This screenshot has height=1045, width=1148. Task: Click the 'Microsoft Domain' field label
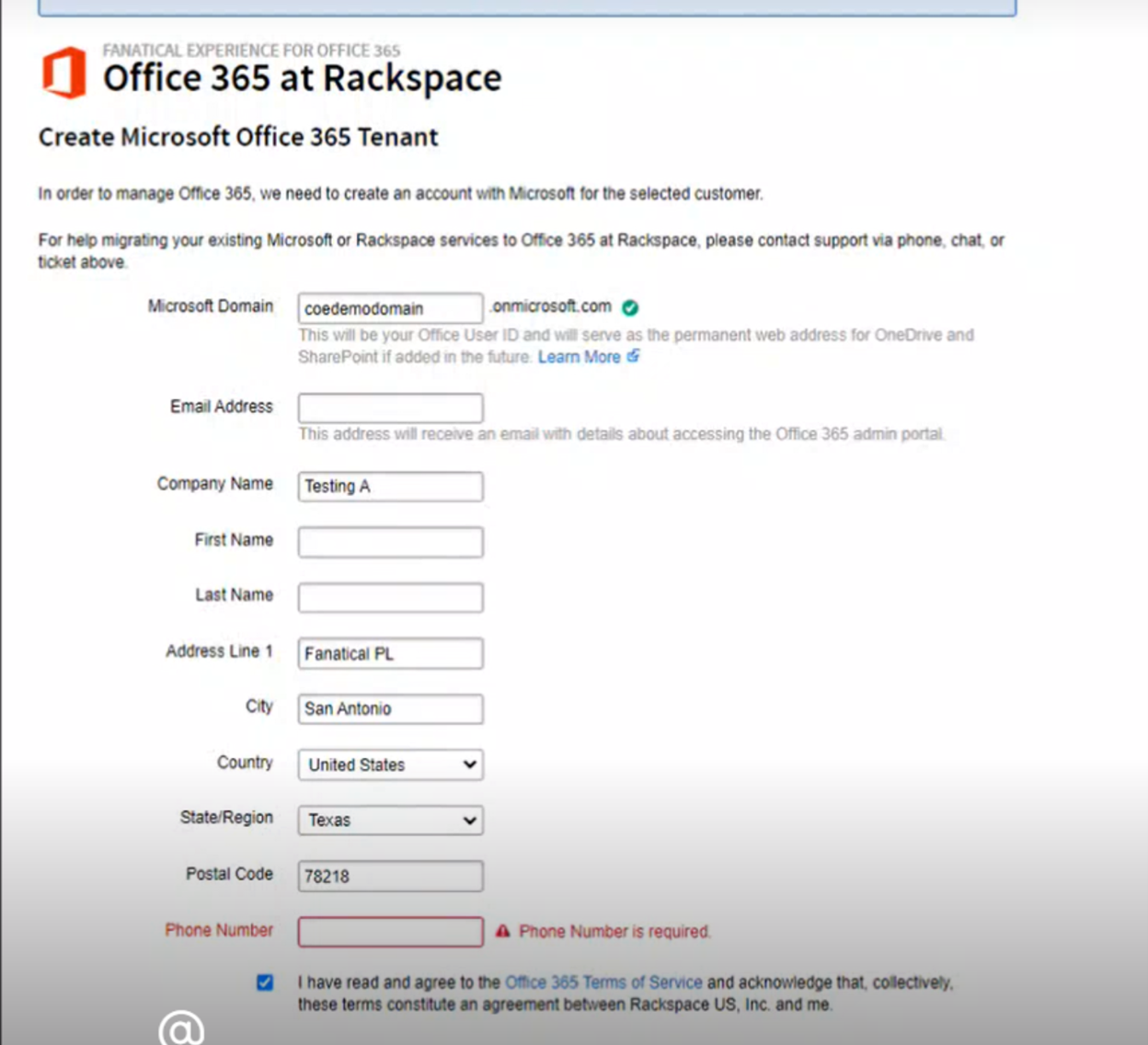[211, 305]
